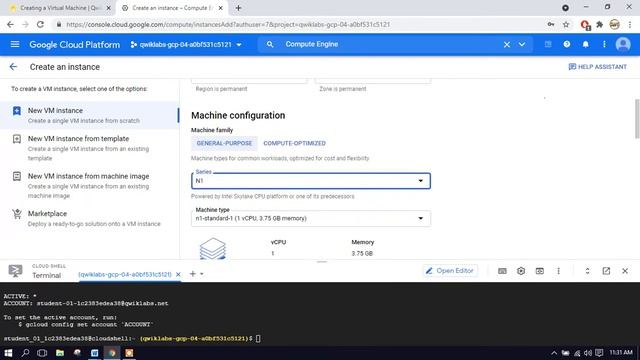This screenshot has width=640, height=360.
Task: Open the Help question mark menu
Action: coord(567,44)
